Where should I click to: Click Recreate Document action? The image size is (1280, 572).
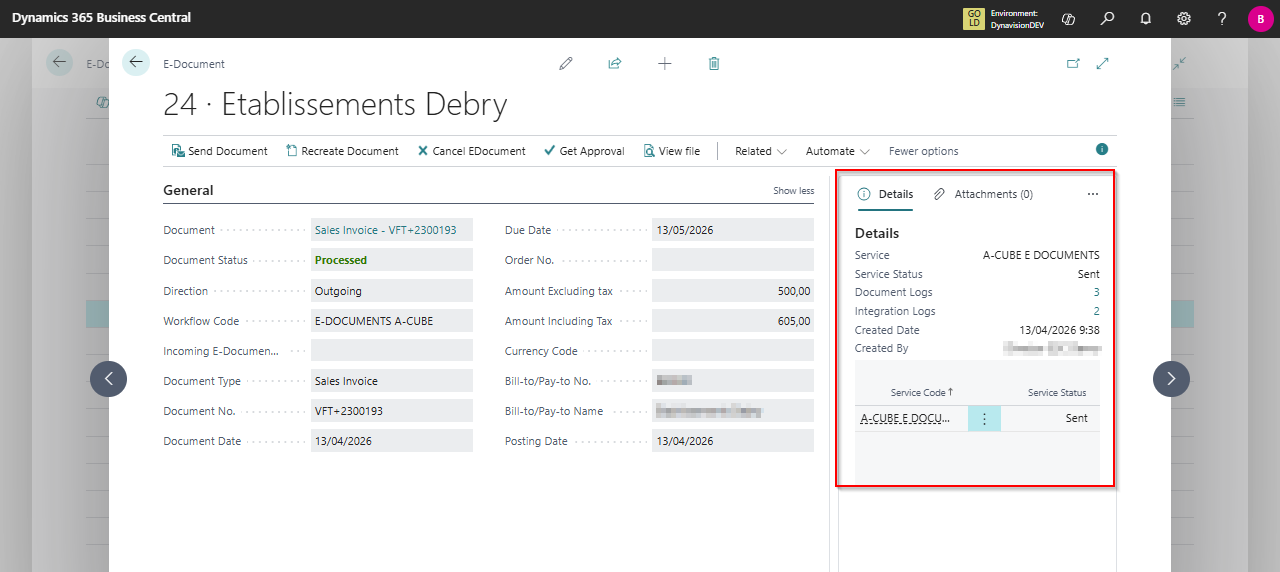pyautogui.click(x=342, y=151)
